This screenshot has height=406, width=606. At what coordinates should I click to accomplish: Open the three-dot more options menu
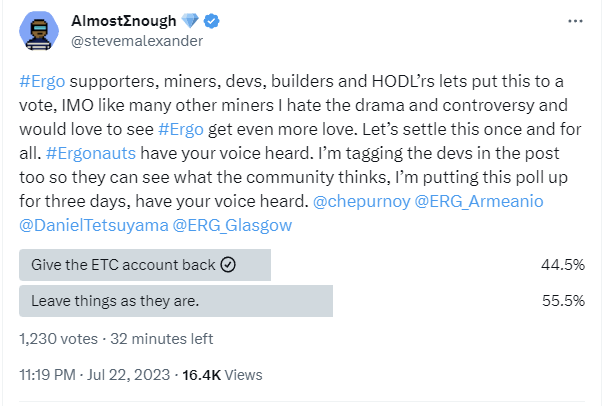pos(575,21)
